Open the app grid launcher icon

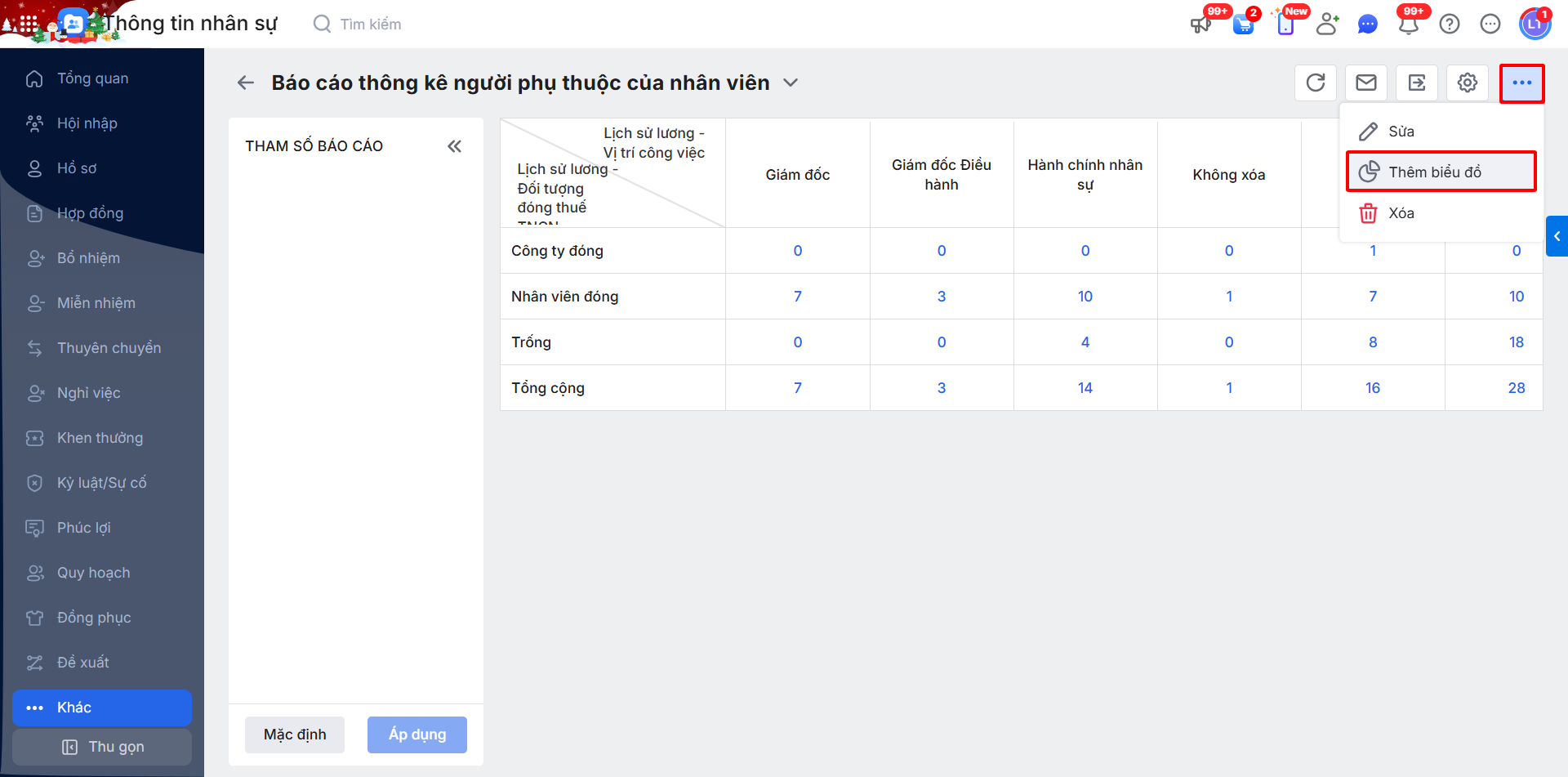(29, 25)
